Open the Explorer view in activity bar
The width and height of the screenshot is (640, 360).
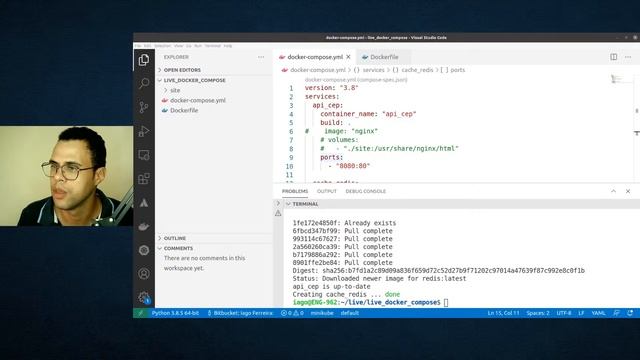(144, 60)
